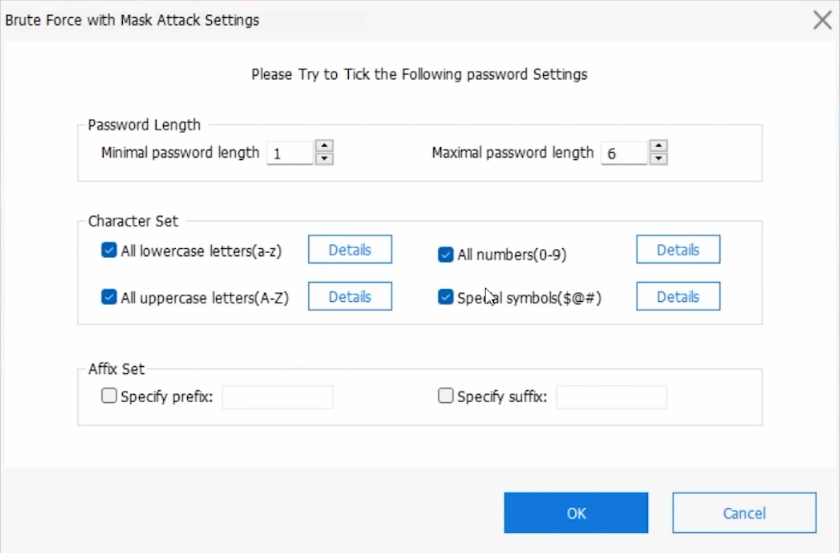Uncheck All lowercase letters(a-z) checkbox
This screenshot has width=840, height=553.
click(x=109, y=251)
